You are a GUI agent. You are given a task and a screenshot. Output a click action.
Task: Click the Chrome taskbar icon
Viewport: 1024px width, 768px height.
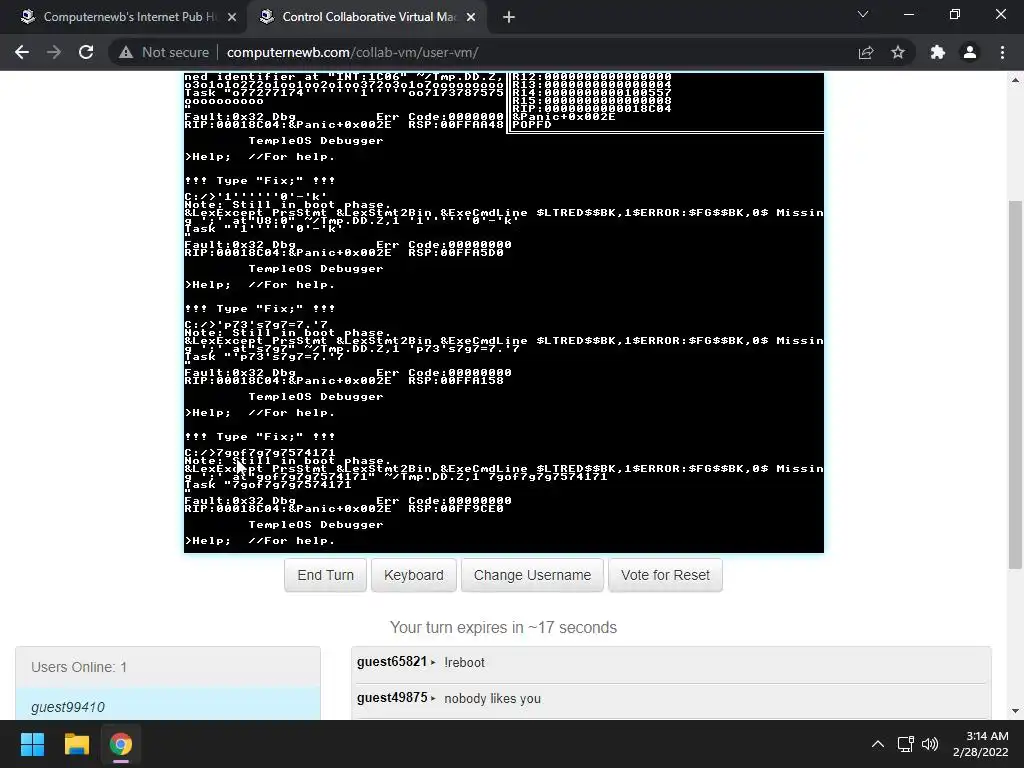pyautogui.click(x=121, y=744)
